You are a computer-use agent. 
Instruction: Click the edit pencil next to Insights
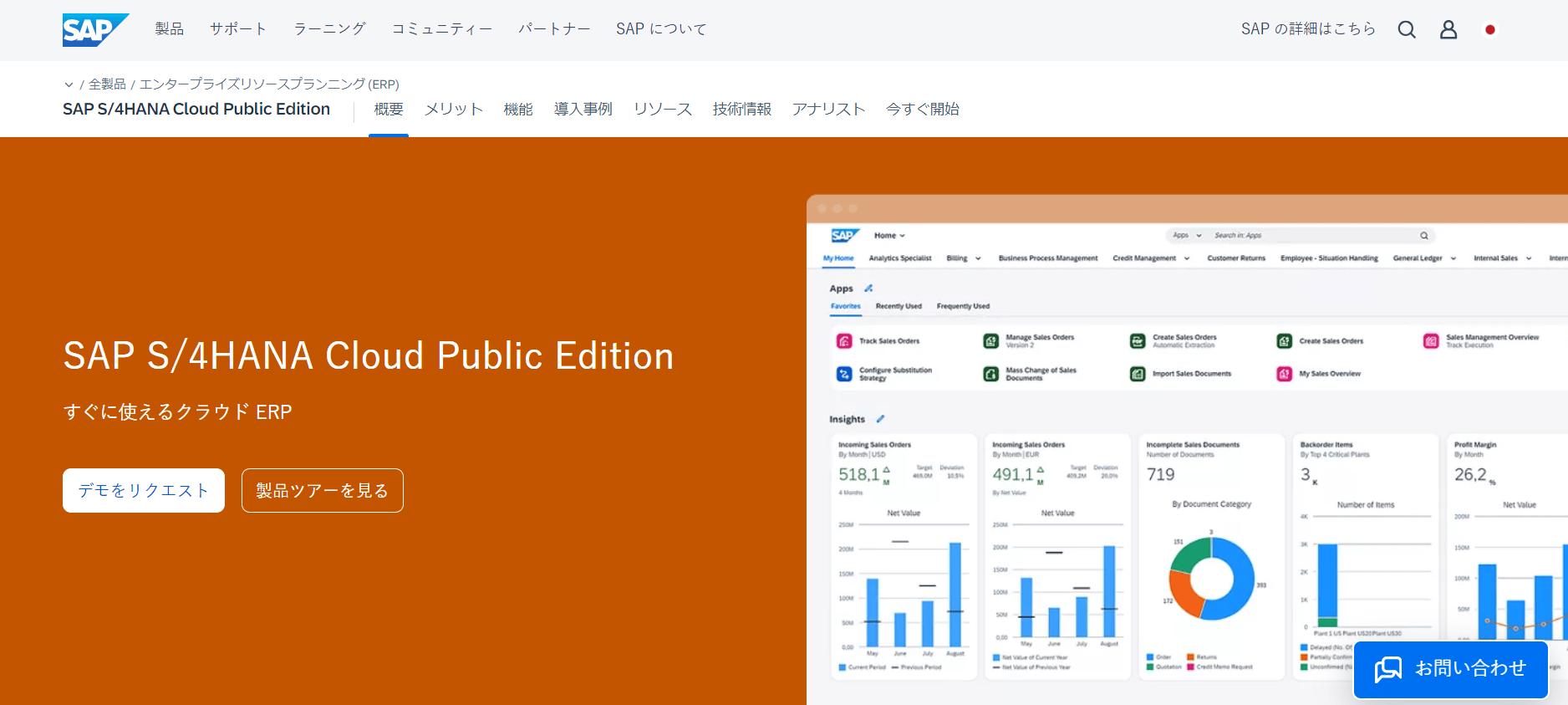[880, 419]
